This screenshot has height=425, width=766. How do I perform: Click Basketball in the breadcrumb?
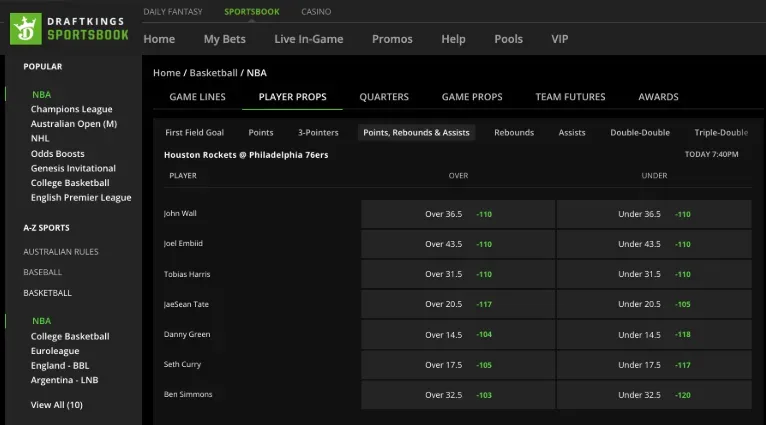tap(213, 73)
